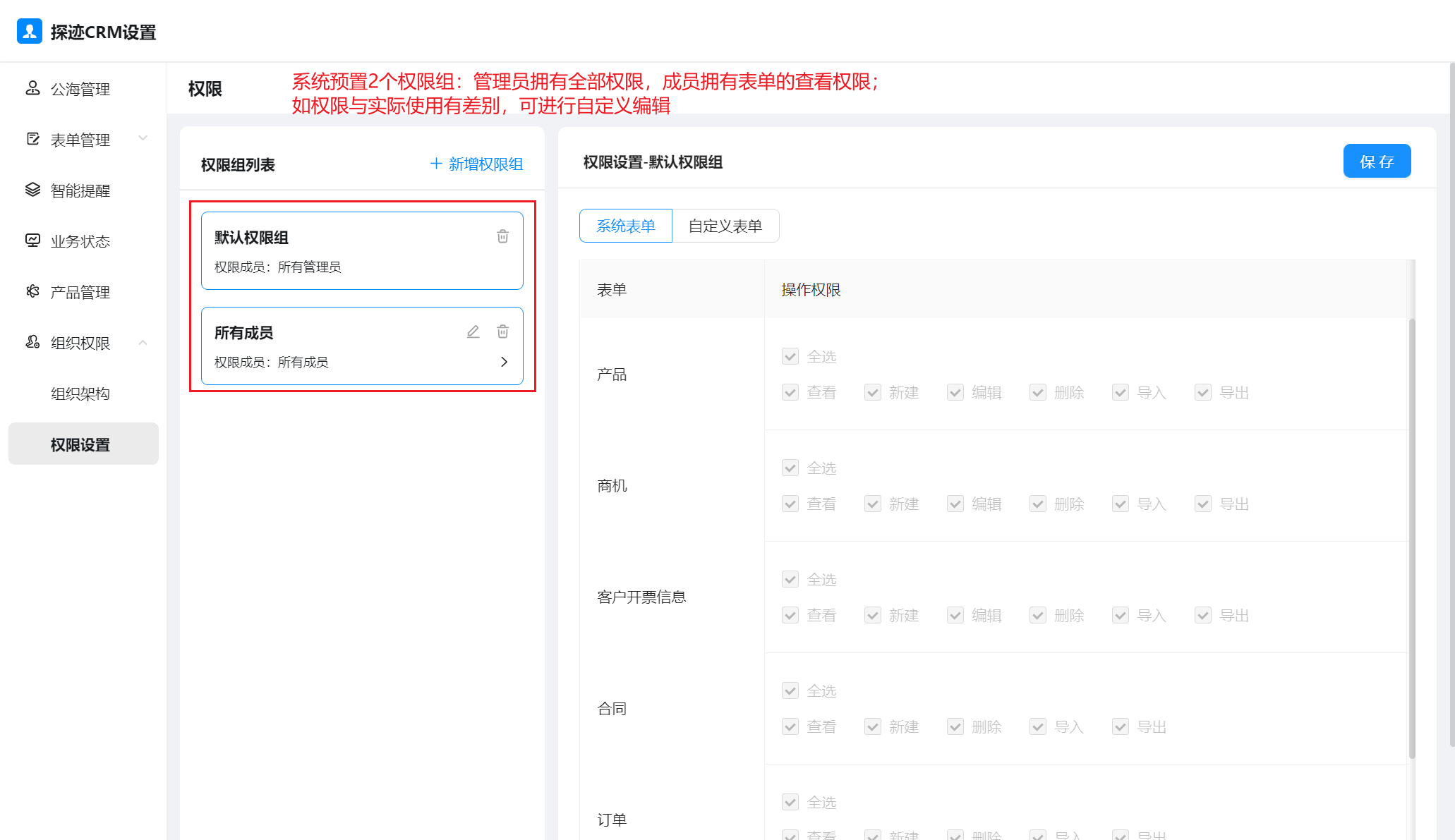Toggle the 查看 checkbox in 商机 row
Image resolution: width=1455 pixels, height=840 pixels.
[790, 504]
